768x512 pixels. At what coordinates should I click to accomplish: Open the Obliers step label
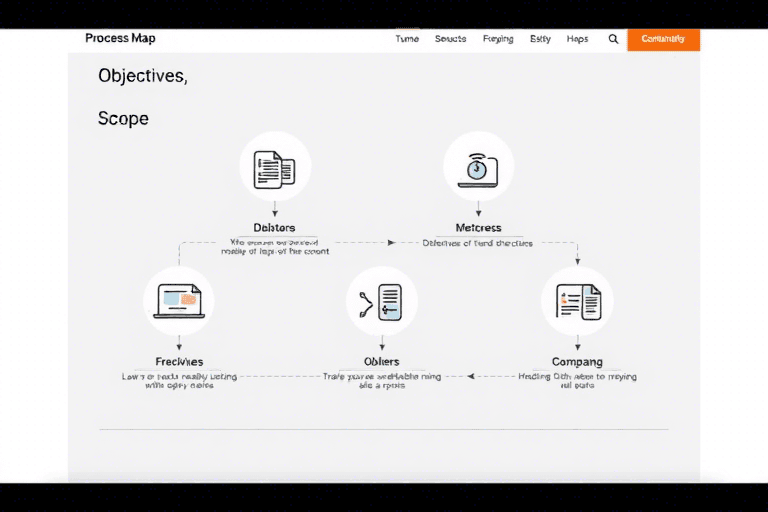381,361
